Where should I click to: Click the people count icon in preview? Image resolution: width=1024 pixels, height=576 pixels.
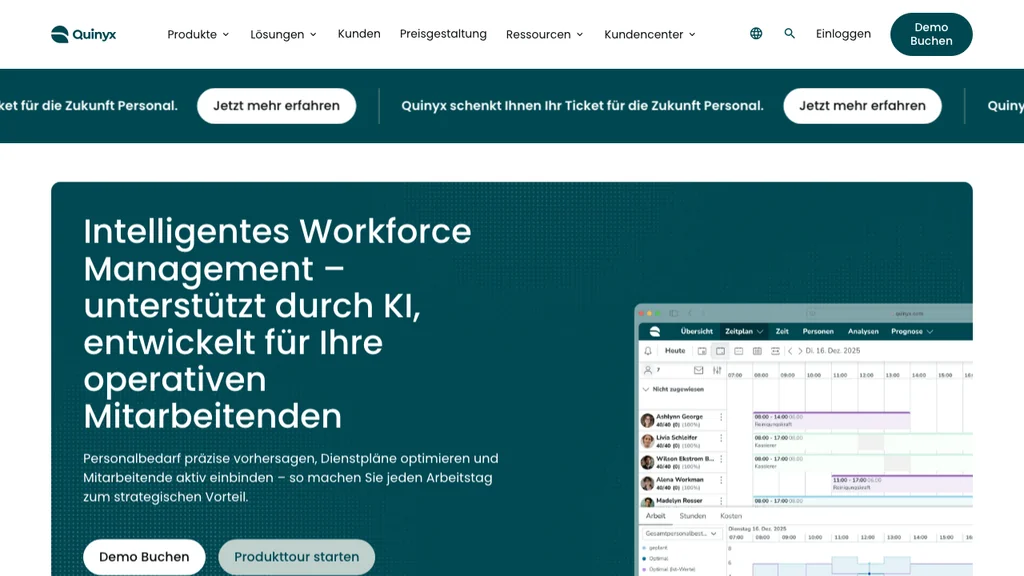click(x=648, y=370)
